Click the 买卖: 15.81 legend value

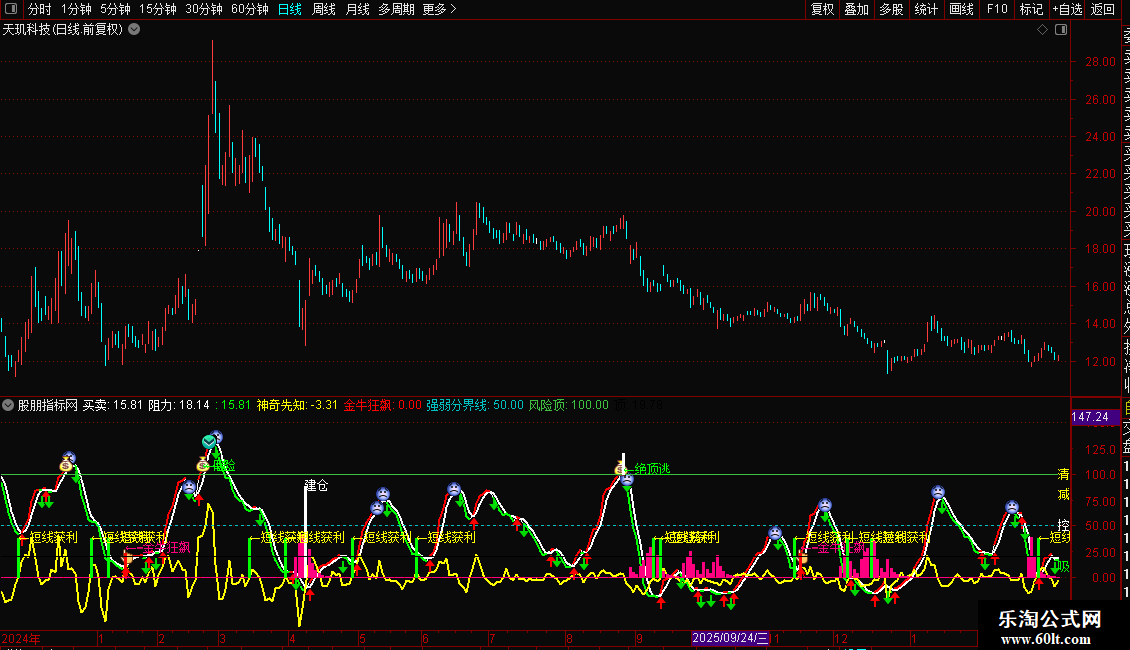(x=112, y=405)
